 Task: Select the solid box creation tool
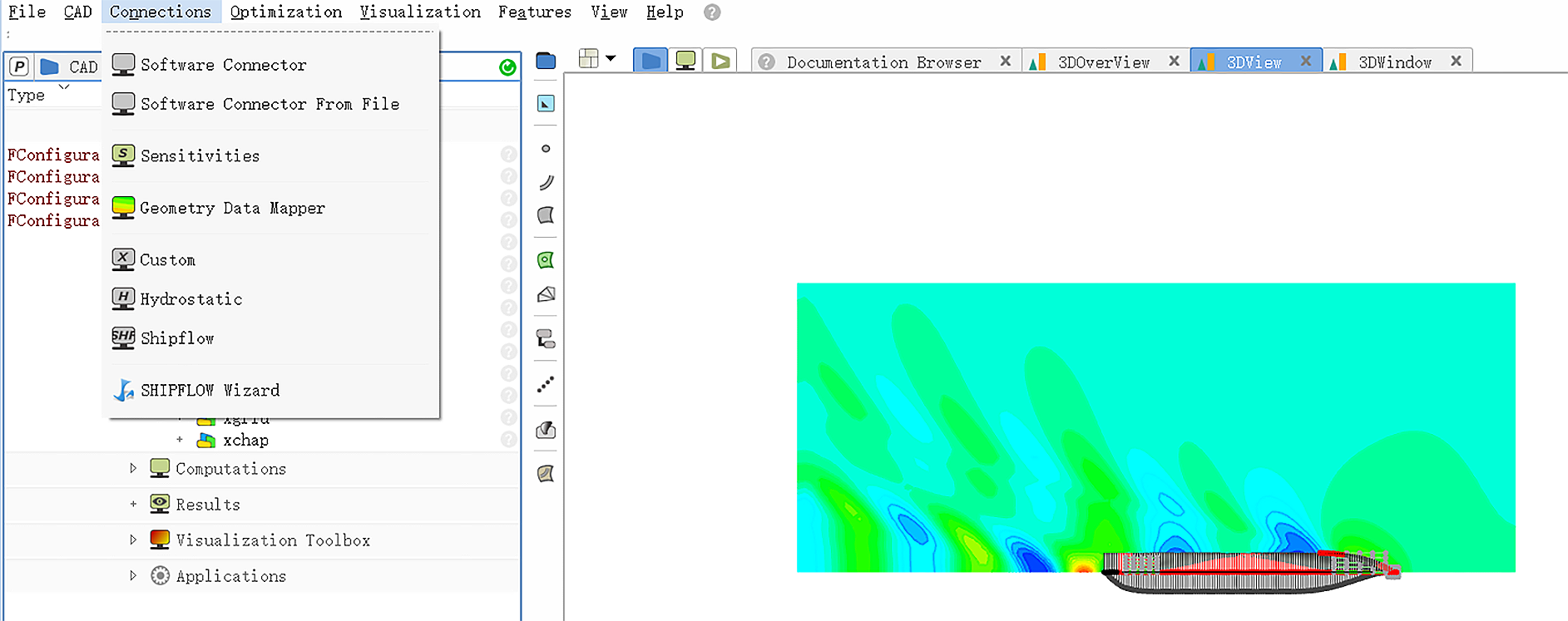point(546,294)
